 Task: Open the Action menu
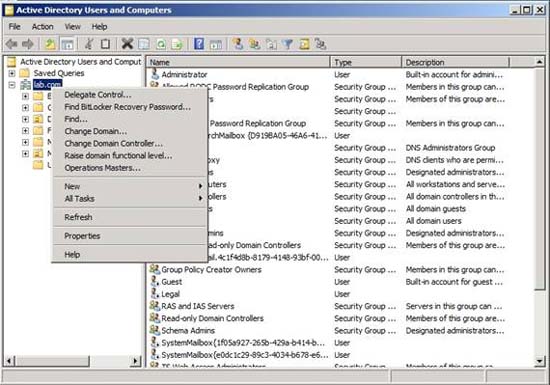[x=43, y=27]
